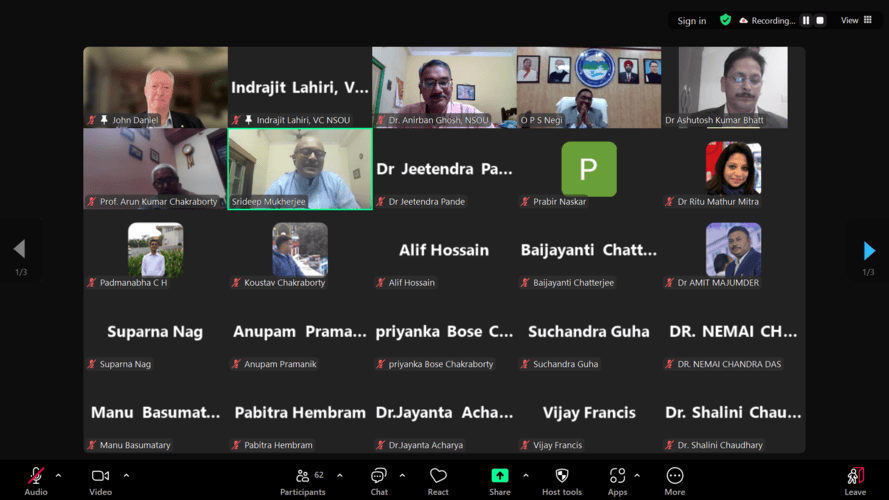Select Dr Ritu Mathur Mitra's video tile
This screenshot has height=500, width=889.
(733, 169)
